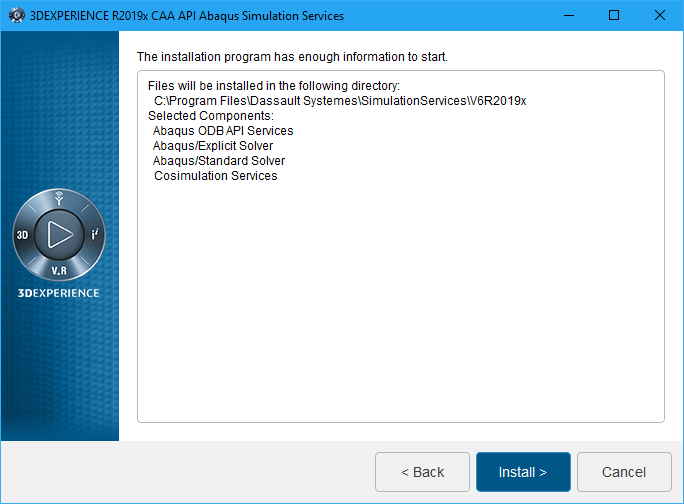684x504 pixels.
Task: Click the V,R quadrant of the compass
Action: [x=59, y=270]
